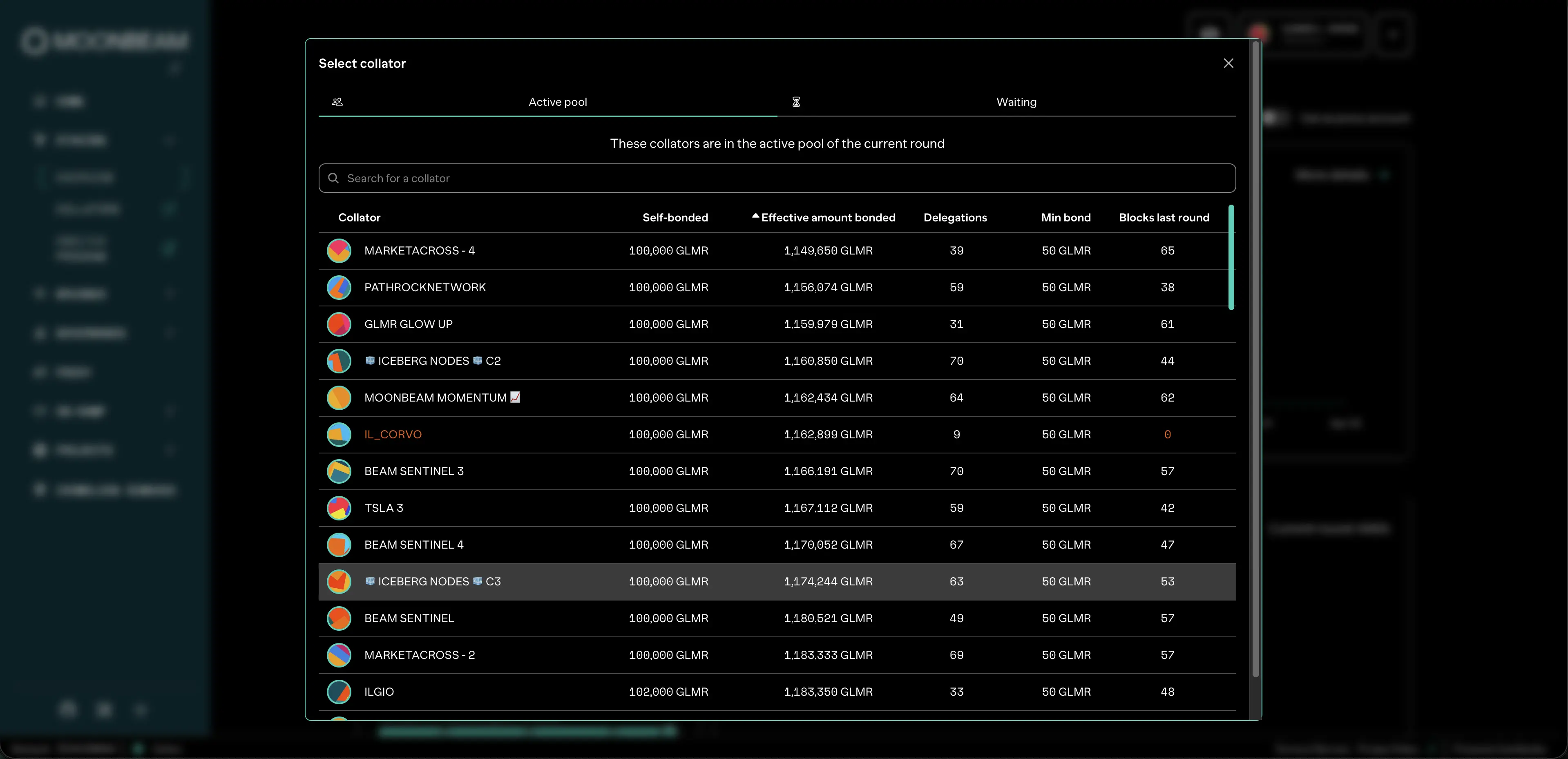
Task: Select collator ICEBERG NODES C2
Action: pos(777,361)
